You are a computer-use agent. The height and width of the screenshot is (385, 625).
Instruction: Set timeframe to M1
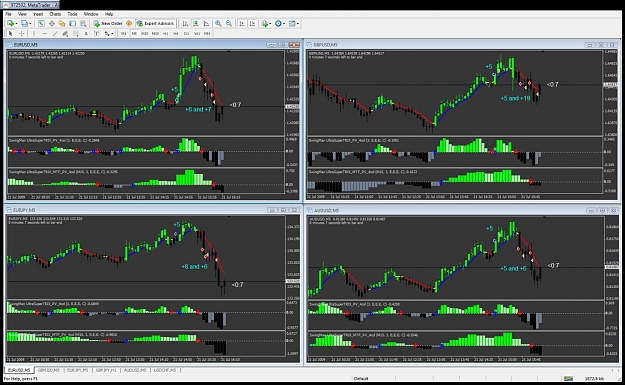point(124,33)
